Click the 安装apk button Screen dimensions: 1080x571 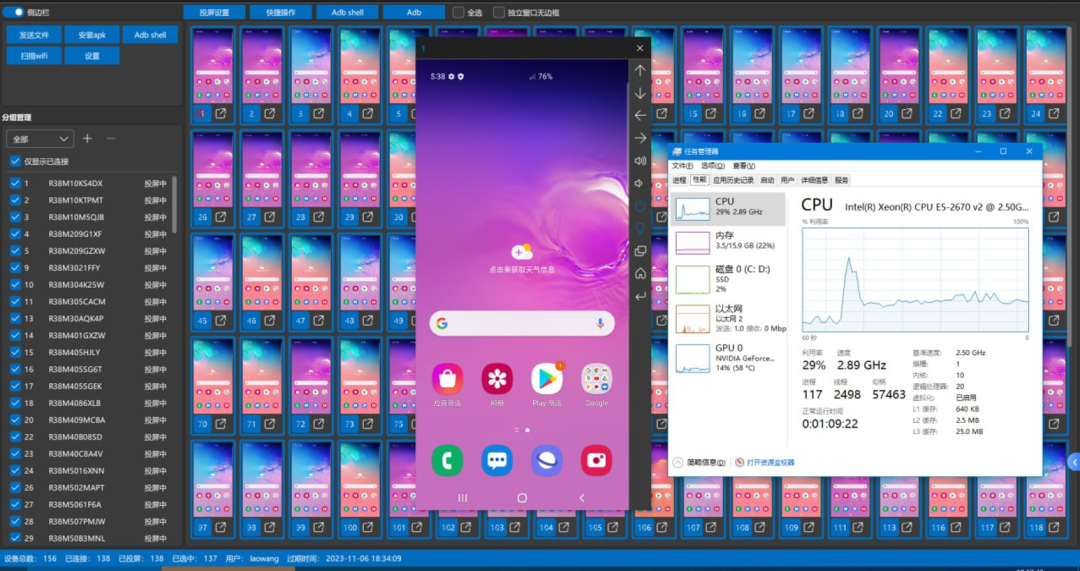coord(92,34)
